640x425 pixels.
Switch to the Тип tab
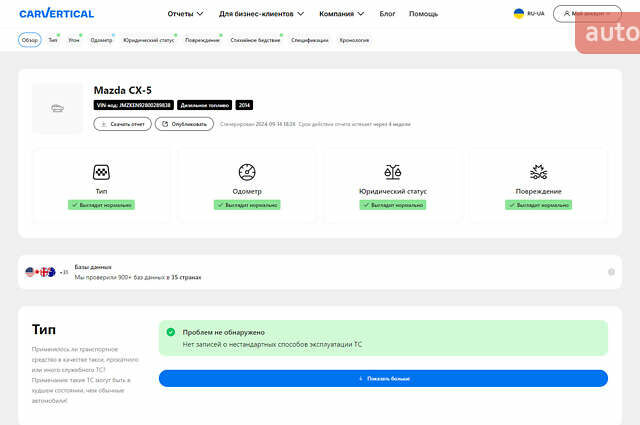[53, 40]
